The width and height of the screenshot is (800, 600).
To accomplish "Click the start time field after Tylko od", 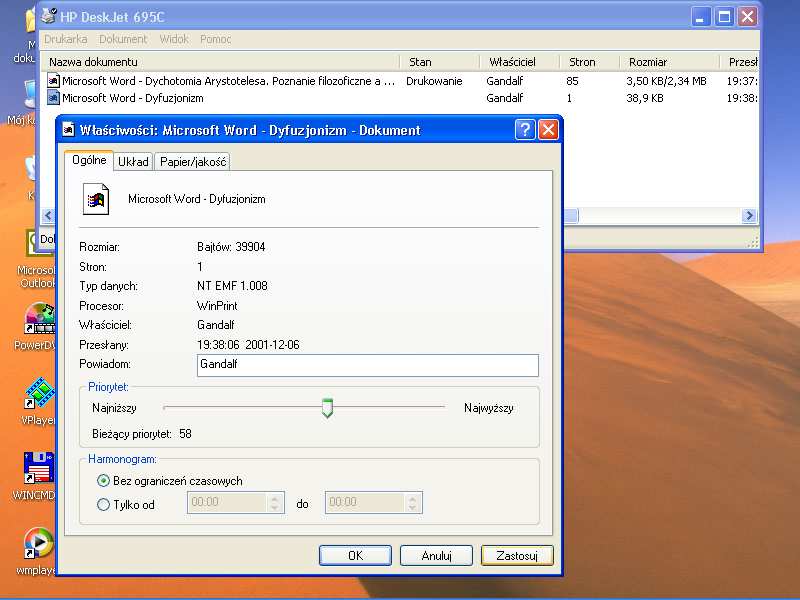I will [228, 503].
